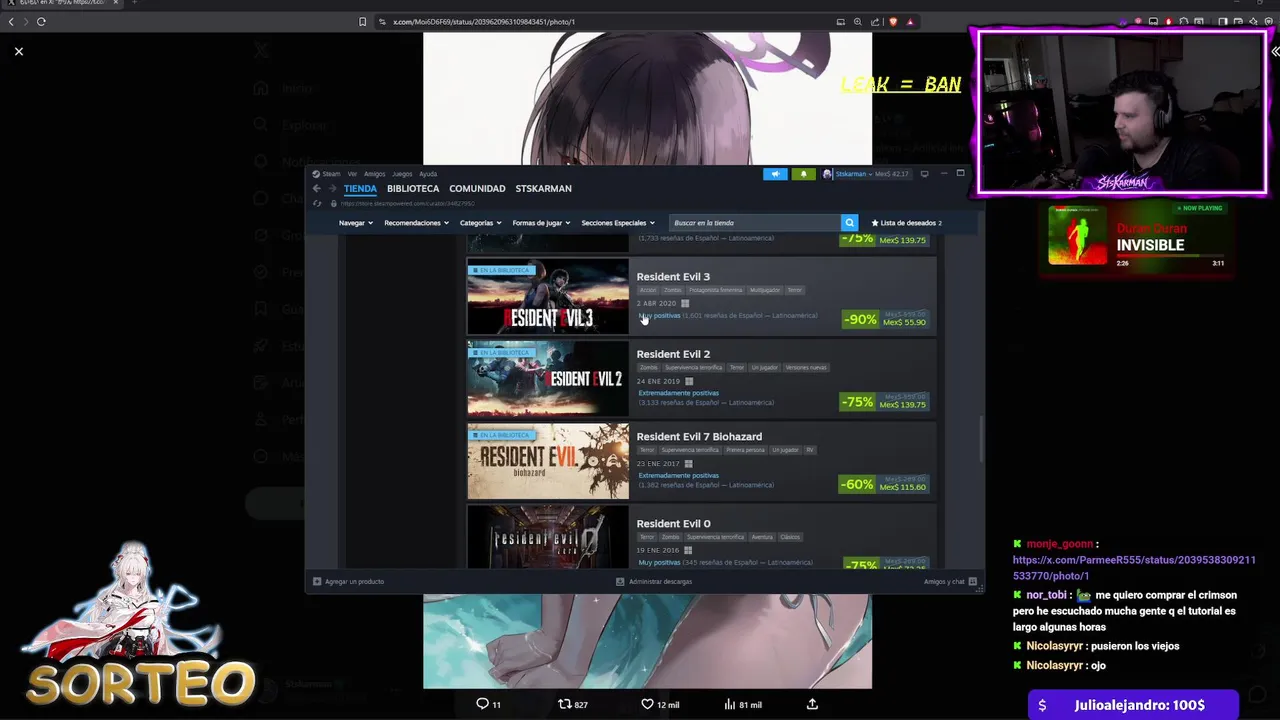Collapse the photo side panel chevrons

(1274, 51)
